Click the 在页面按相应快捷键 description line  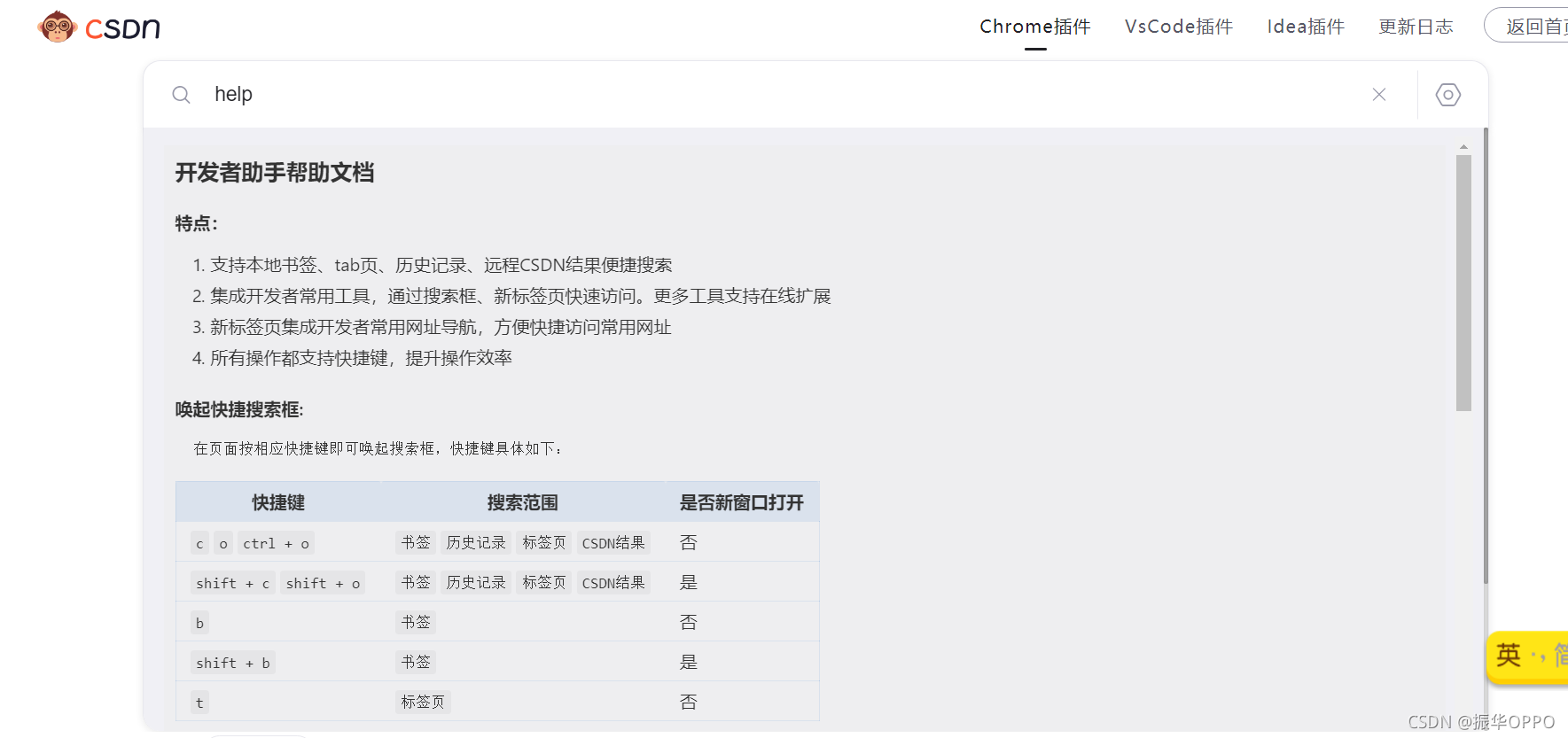tap(378, 448)
